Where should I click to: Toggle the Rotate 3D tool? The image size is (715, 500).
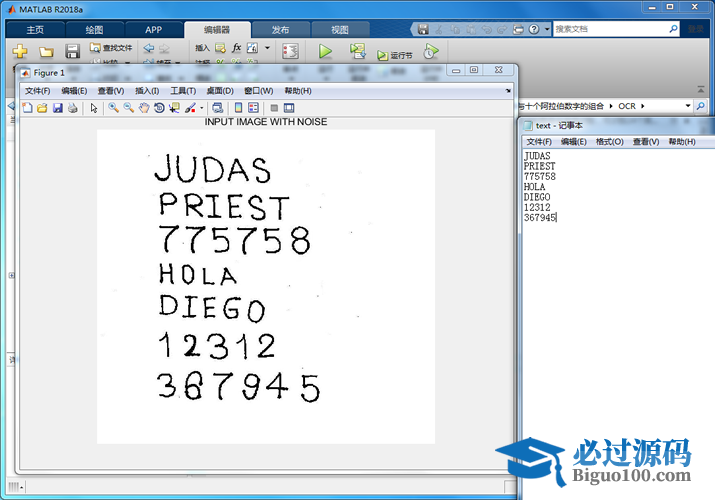(x=159, y=108)
